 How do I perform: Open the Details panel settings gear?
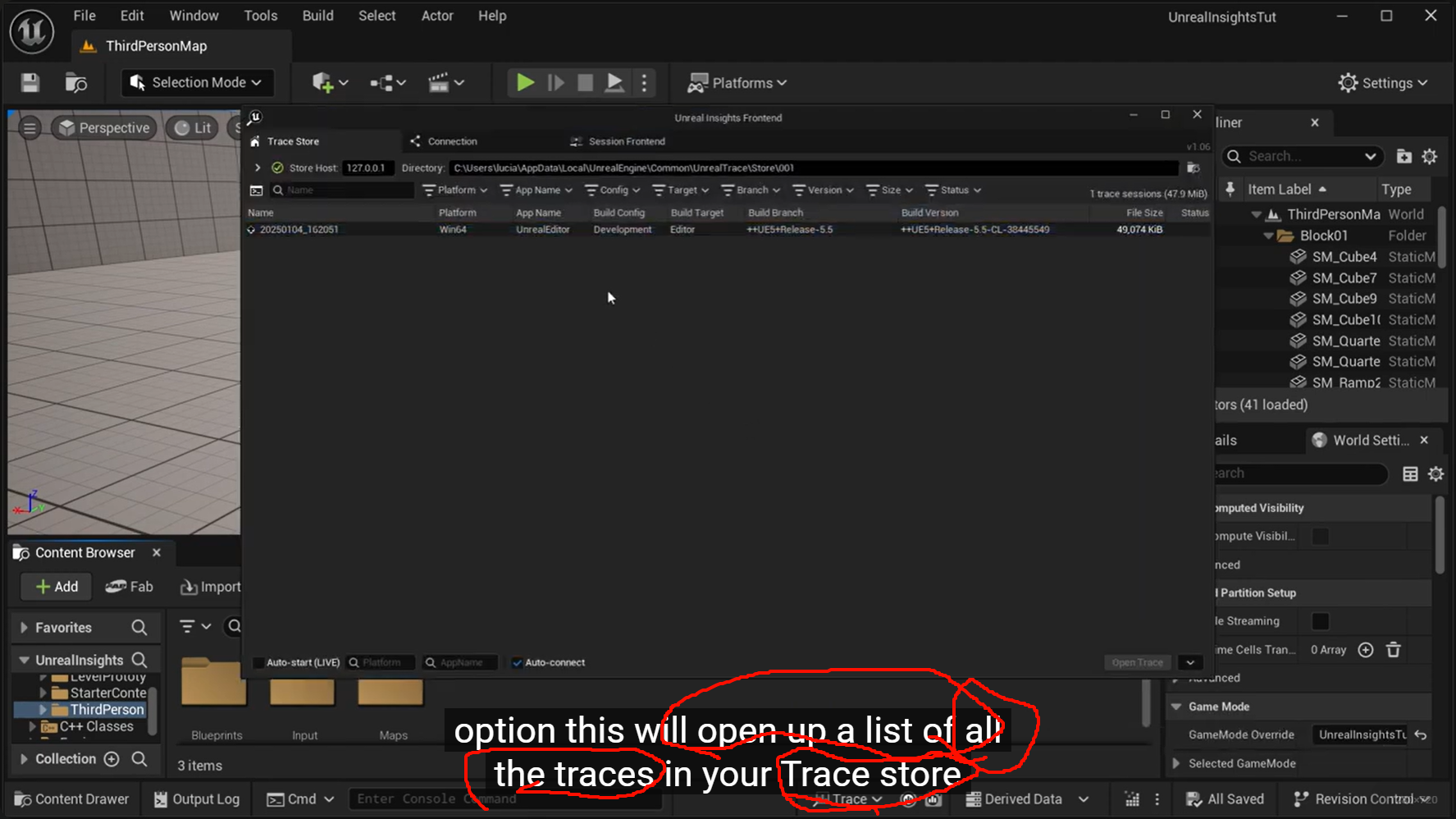coord(1435,474)
